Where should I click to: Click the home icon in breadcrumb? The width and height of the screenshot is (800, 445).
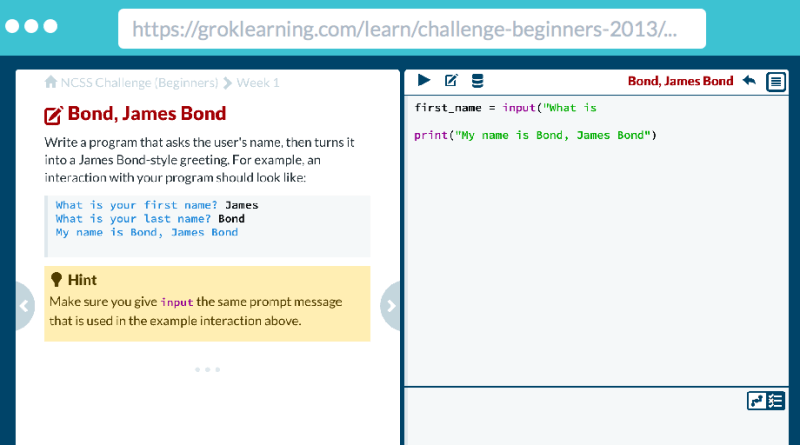click(x=51, y=82)
